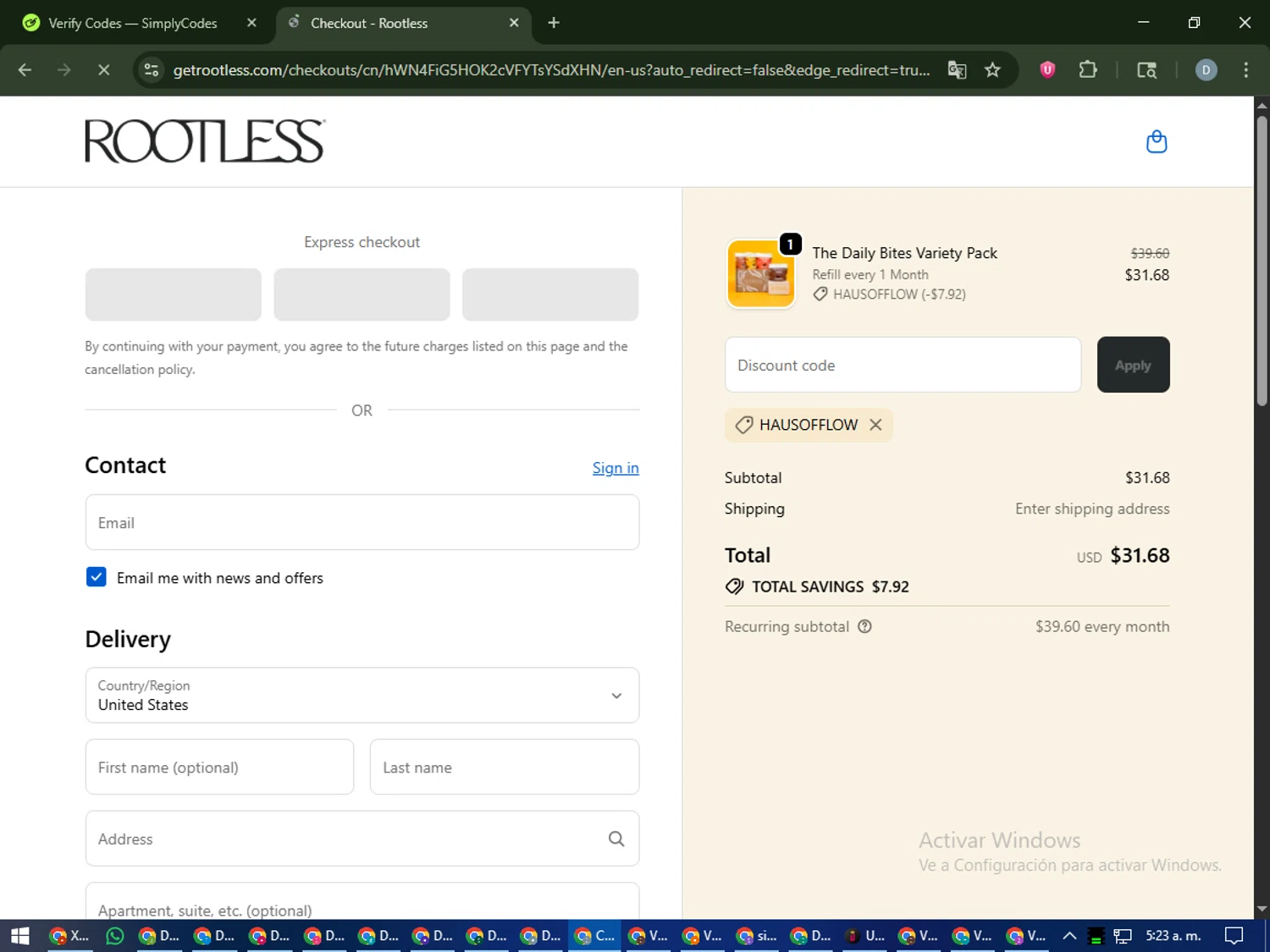Close the Checkout - Rootless tab
The height and width of the screenshot is (952, 1270).
(514, 23)
